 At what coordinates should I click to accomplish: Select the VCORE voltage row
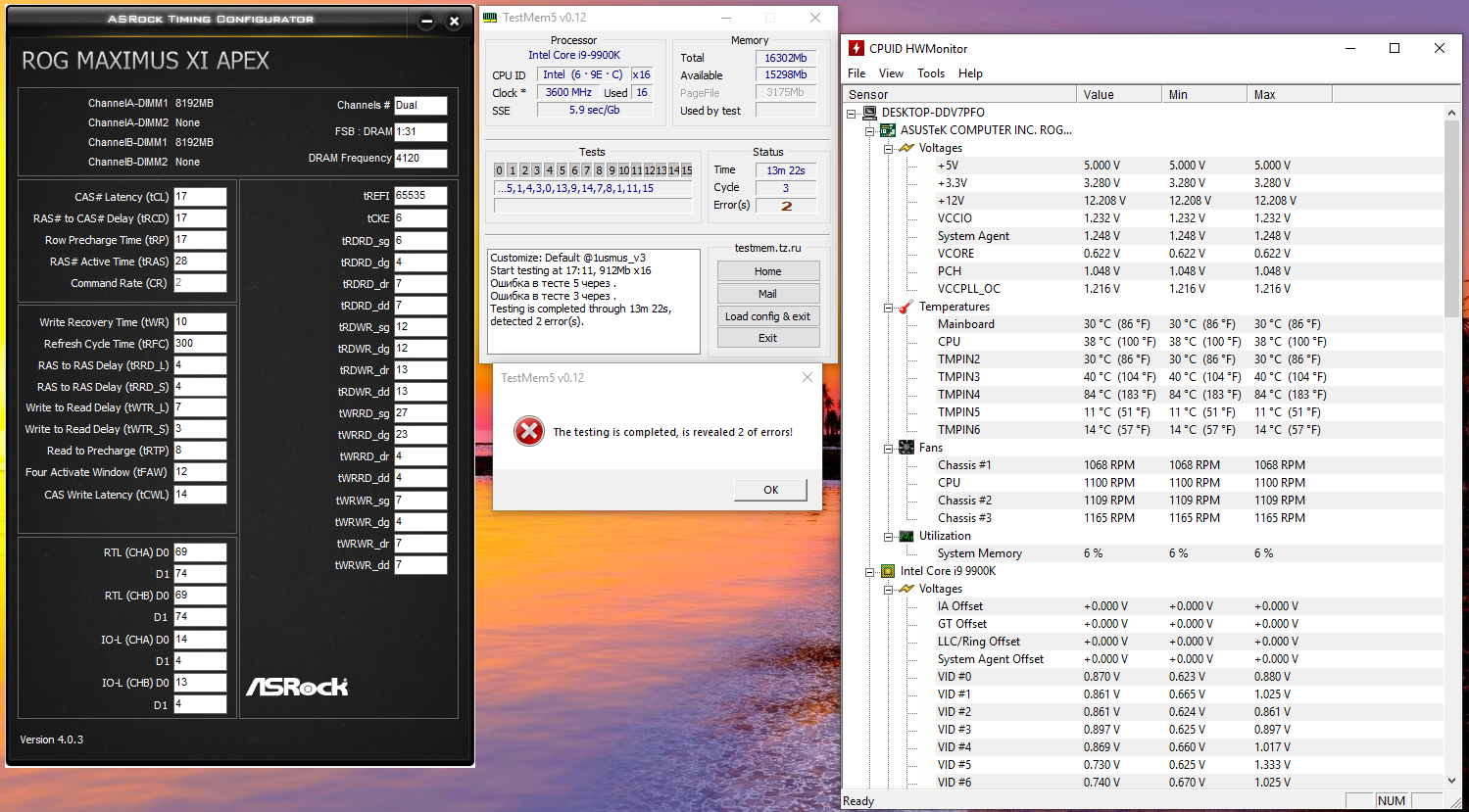pos(1143,254)
